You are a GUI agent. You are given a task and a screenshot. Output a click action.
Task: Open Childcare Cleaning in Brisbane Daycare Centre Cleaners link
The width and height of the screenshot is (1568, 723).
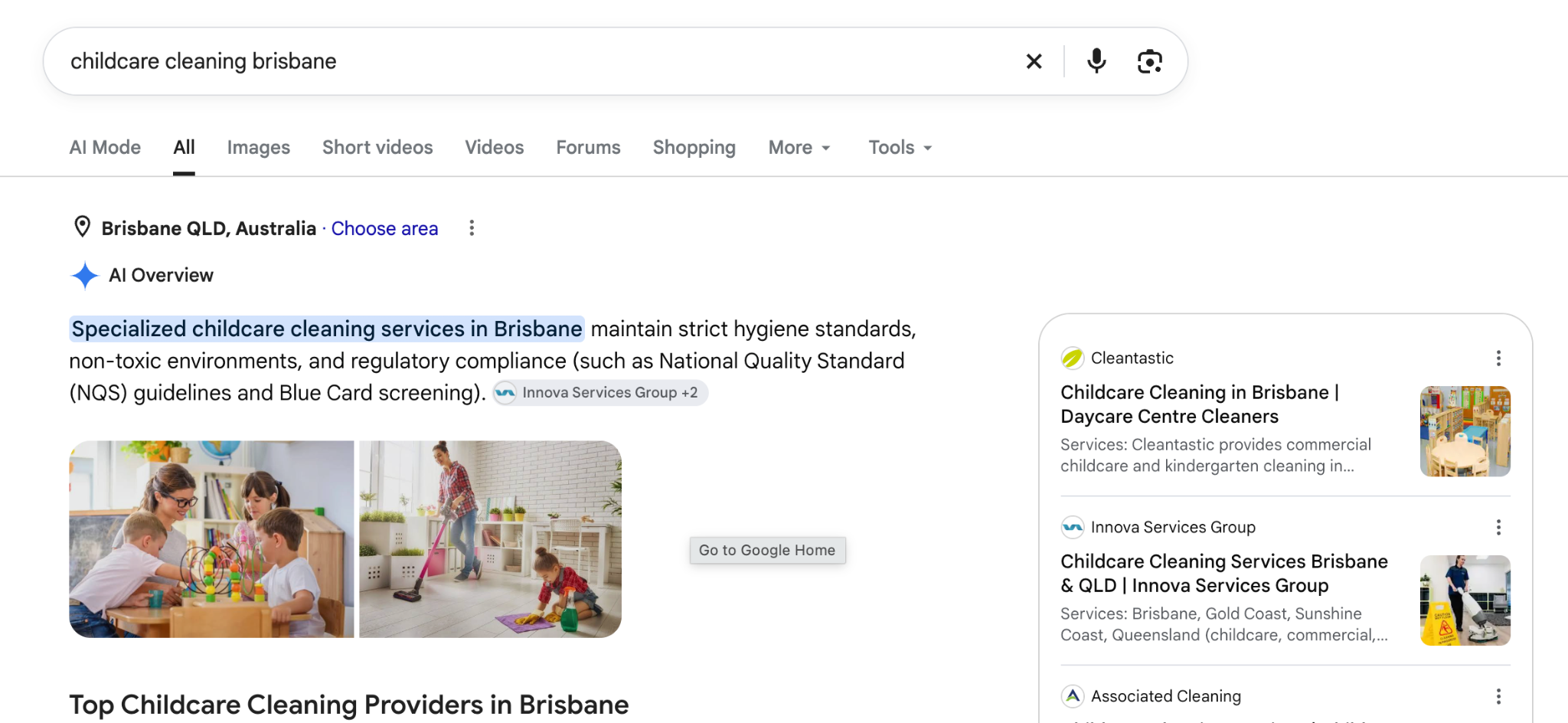coord(1200,404)
